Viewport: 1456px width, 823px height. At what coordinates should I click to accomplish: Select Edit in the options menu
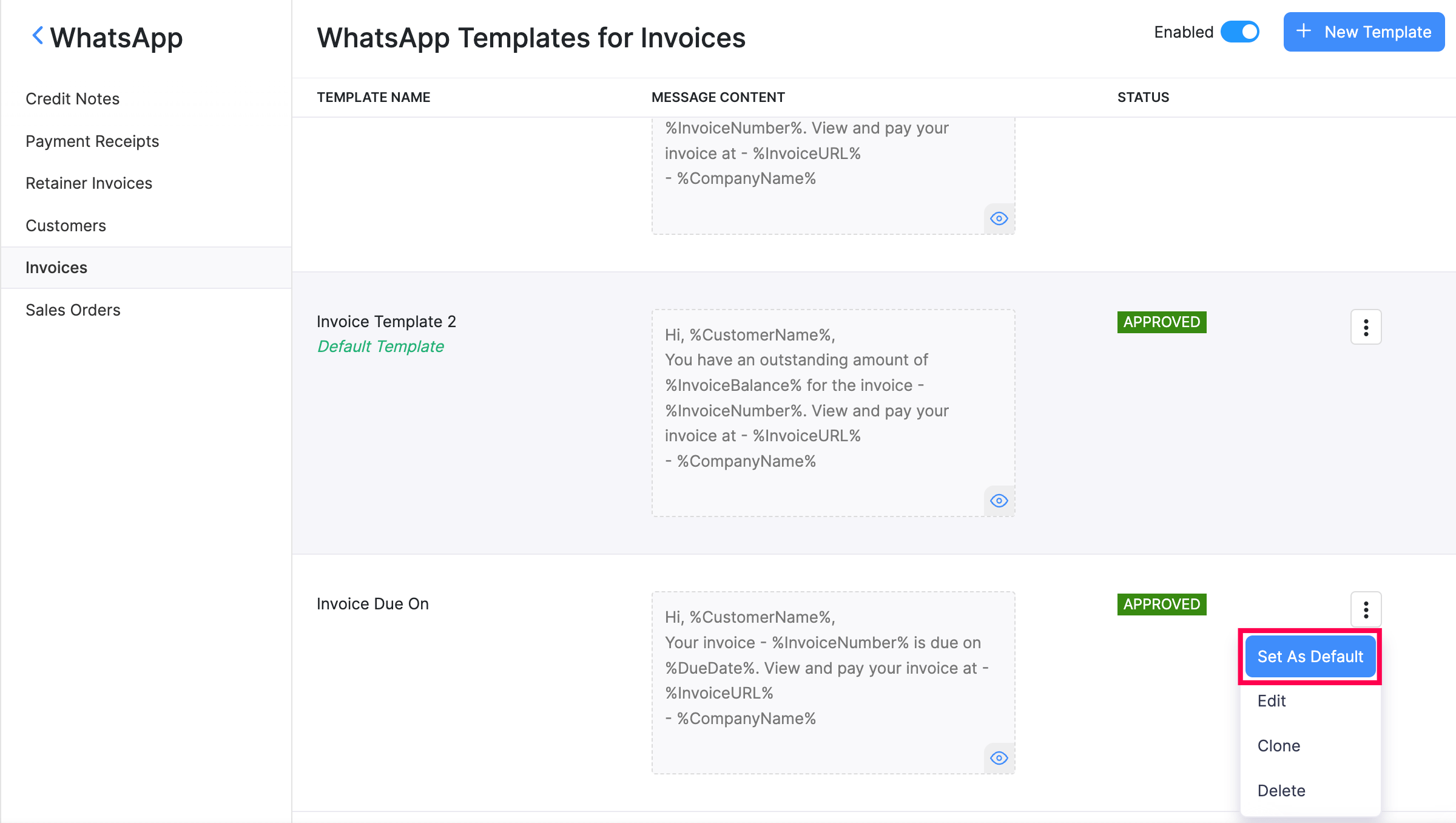click(1272, 701)
